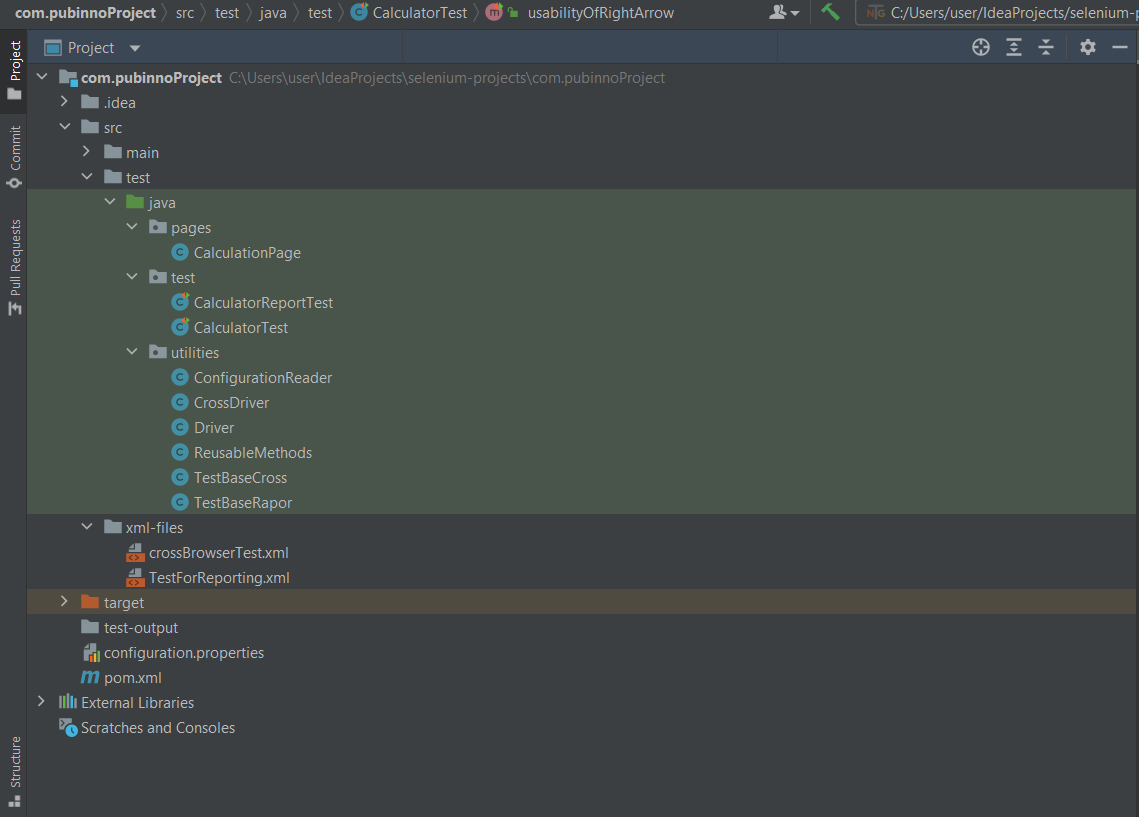Click com.pubinnoProject in the breadcrumb bar

coord(85,12)
